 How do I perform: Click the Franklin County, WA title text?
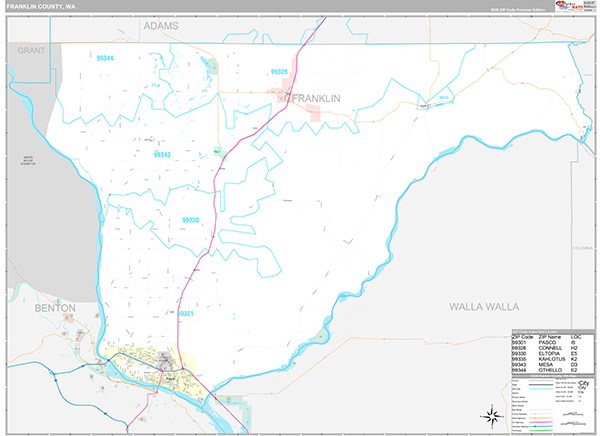(x=41, y=7)
